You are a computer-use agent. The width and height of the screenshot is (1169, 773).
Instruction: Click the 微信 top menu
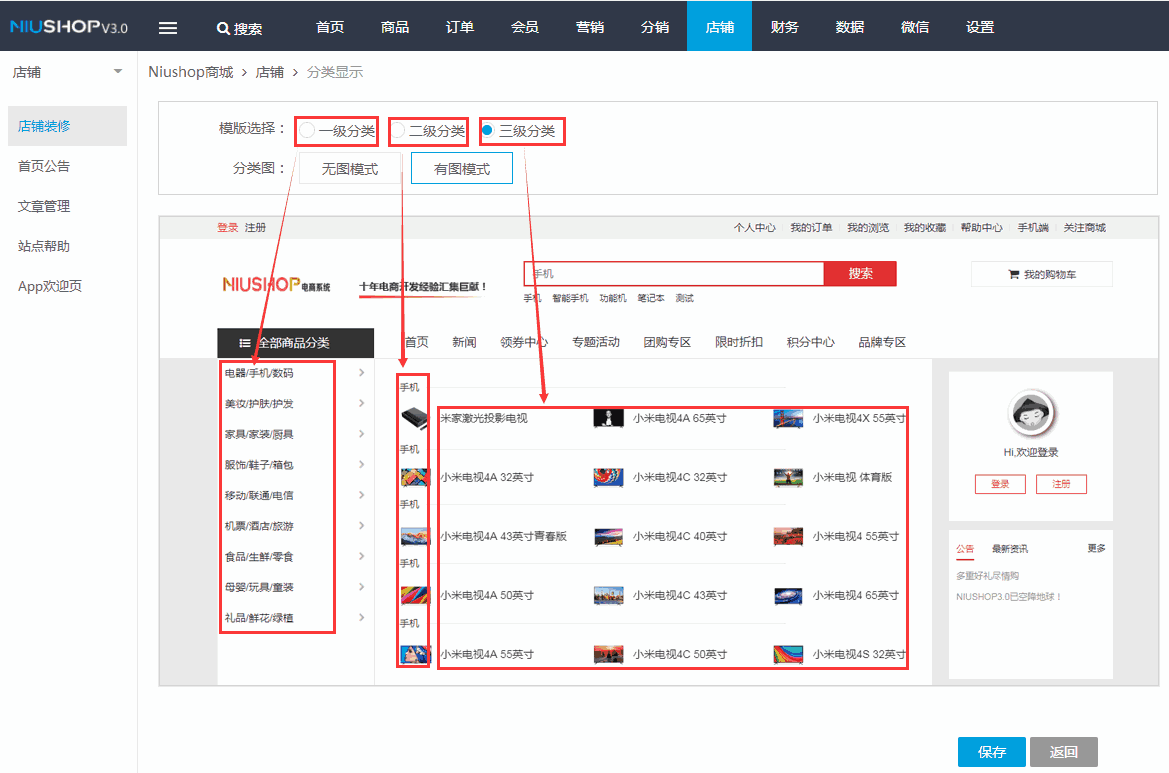coord(915,27)
